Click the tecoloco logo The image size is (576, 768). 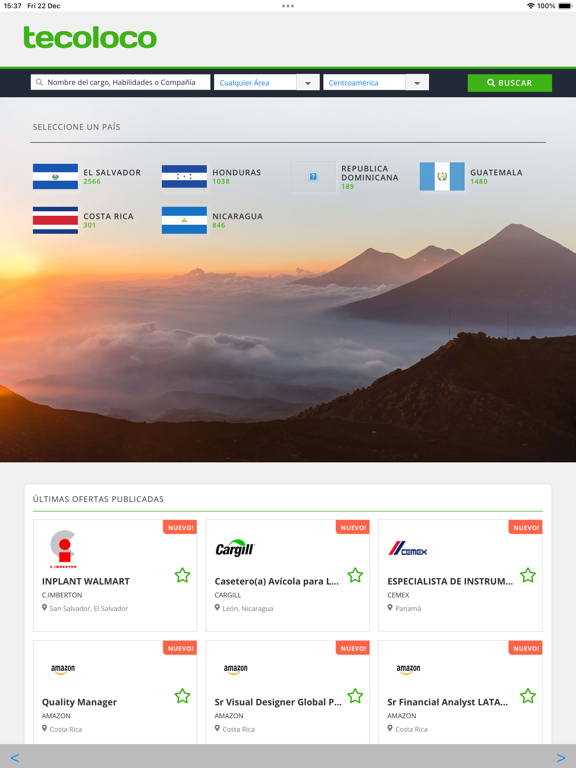click(x=90, y=38)
